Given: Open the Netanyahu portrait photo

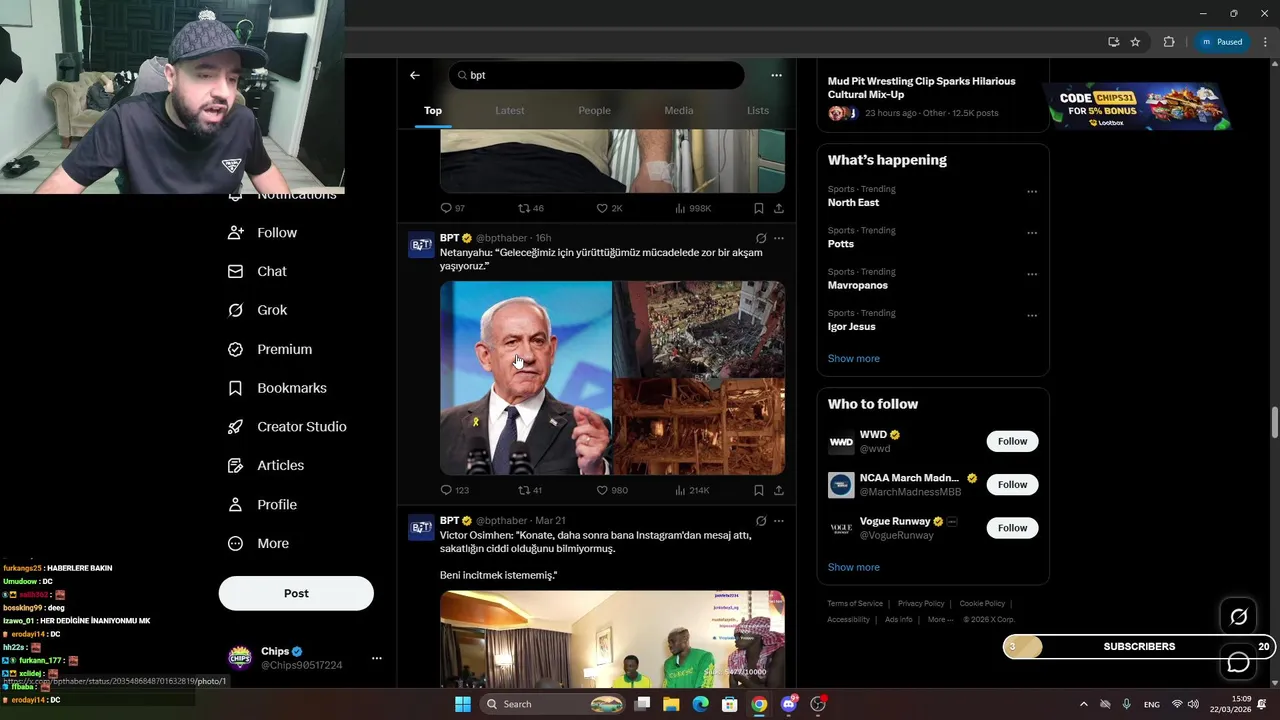Looking at the screenshot, I should 526,378.
